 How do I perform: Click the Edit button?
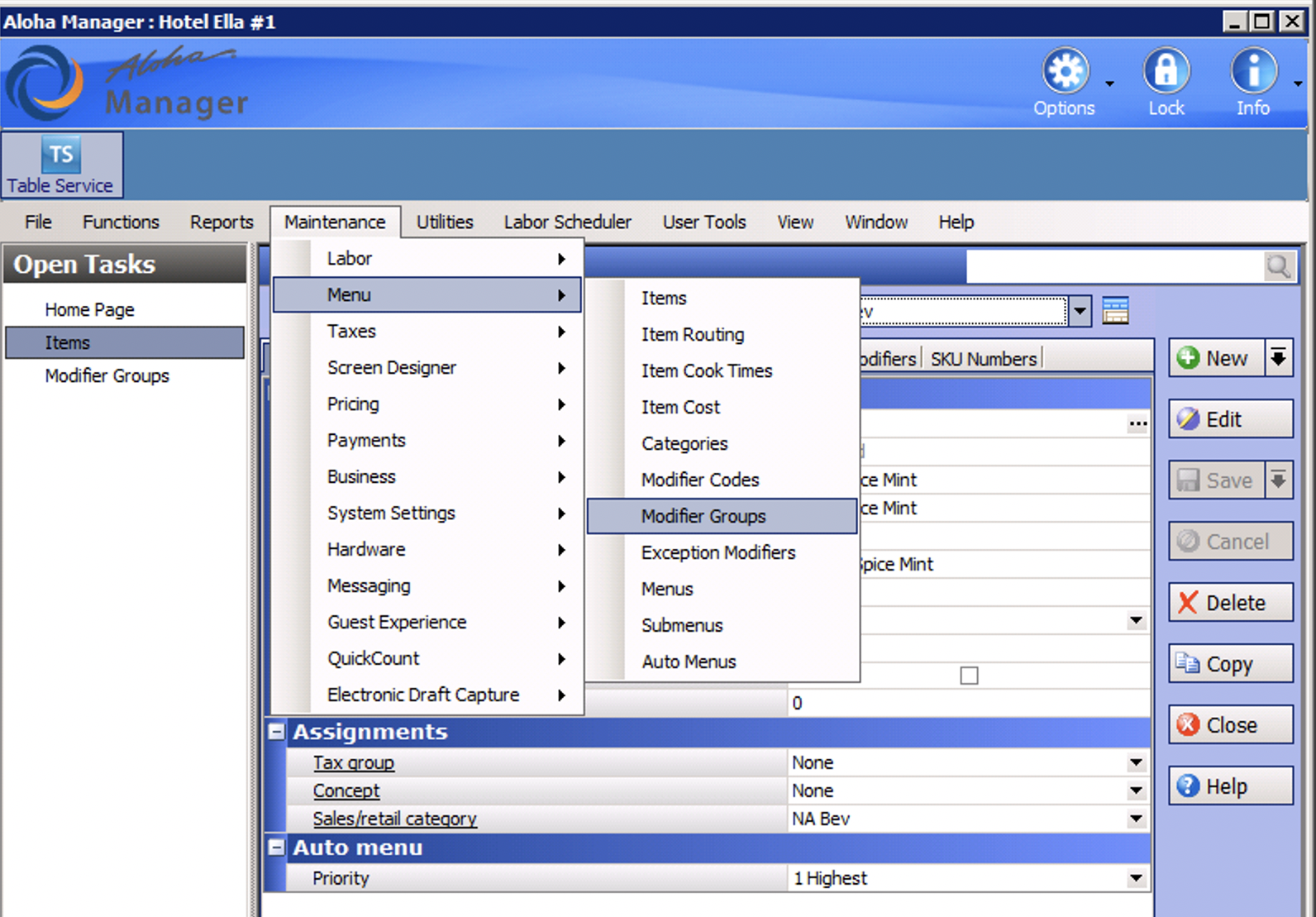[x=1231, y=419]
